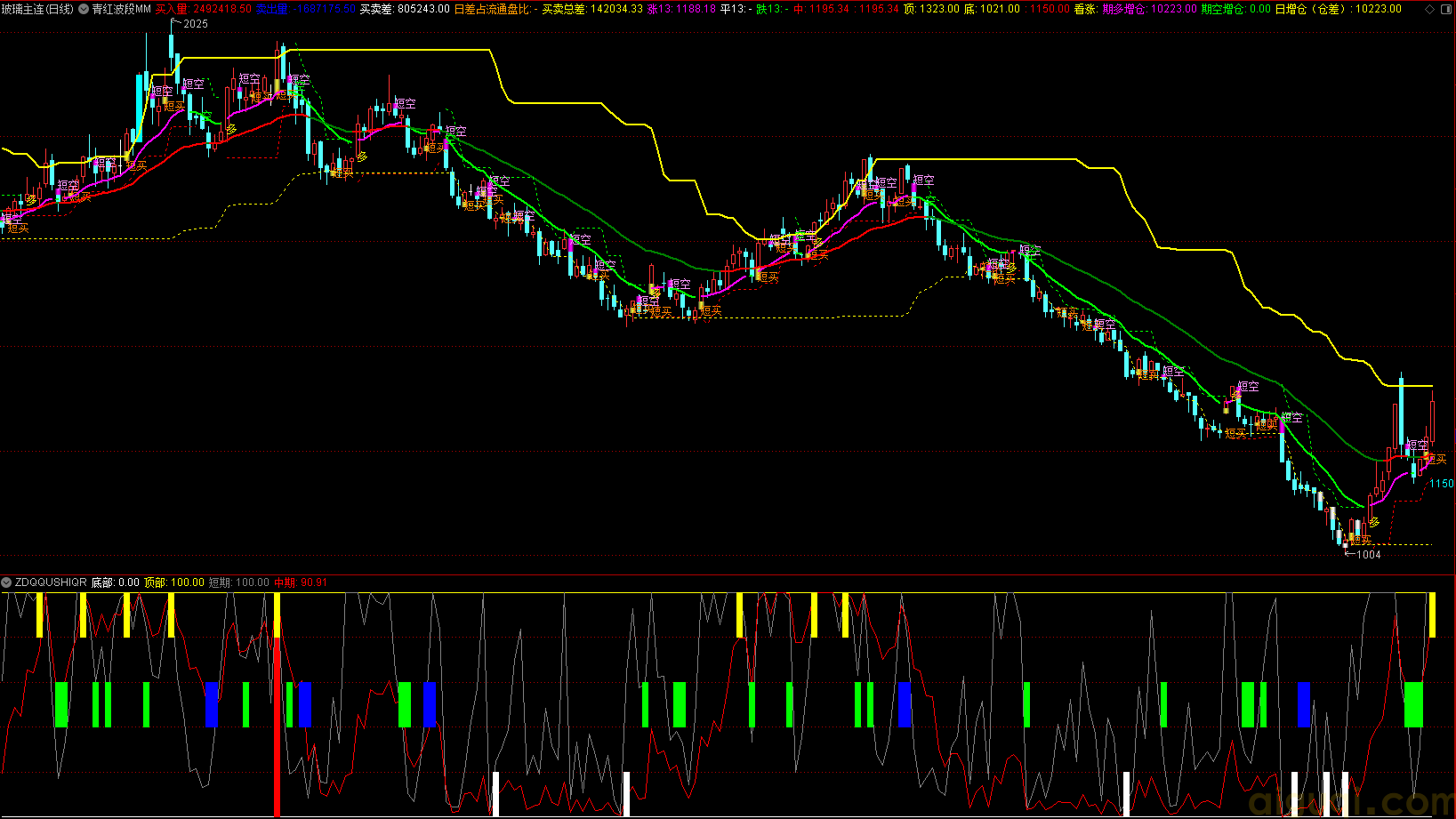Click the 玻璃主连(日线) chart title
Viewport: 1456px width, 819px height.
37,9
